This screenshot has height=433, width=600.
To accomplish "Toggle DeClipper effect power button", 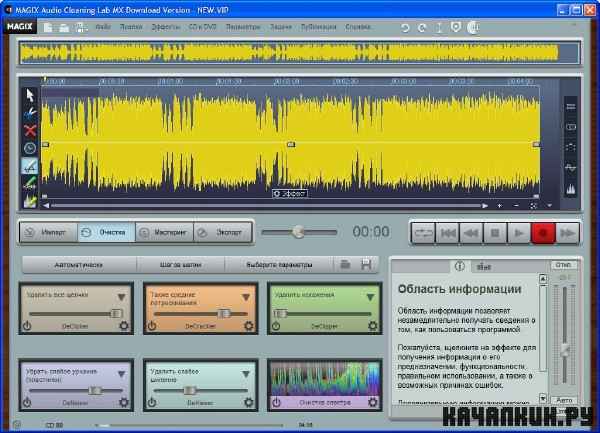I will [x=276, y=326].
